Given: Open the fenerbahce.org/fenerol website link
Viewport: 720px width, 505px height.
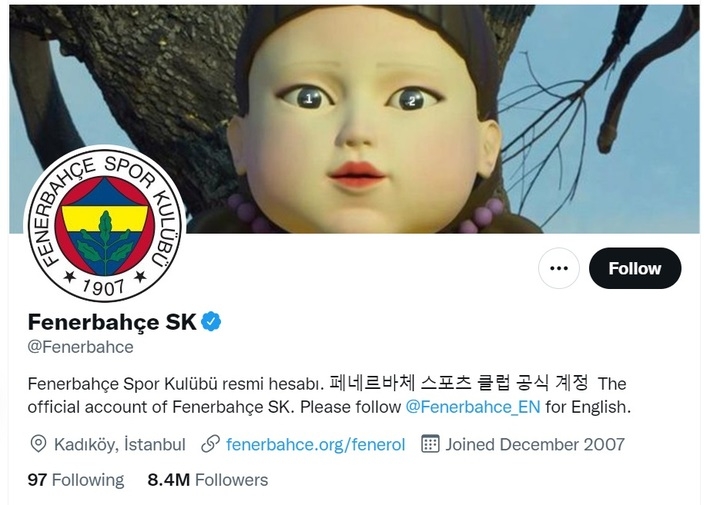Looking at the screenshot, I should coord(316,445).
